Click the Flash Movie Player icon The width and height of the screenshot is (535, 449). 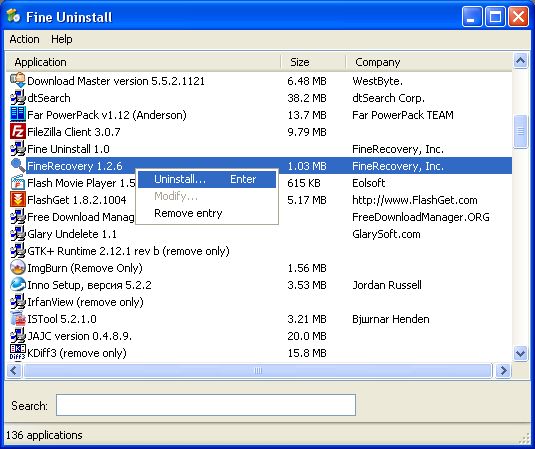[18, 183]
